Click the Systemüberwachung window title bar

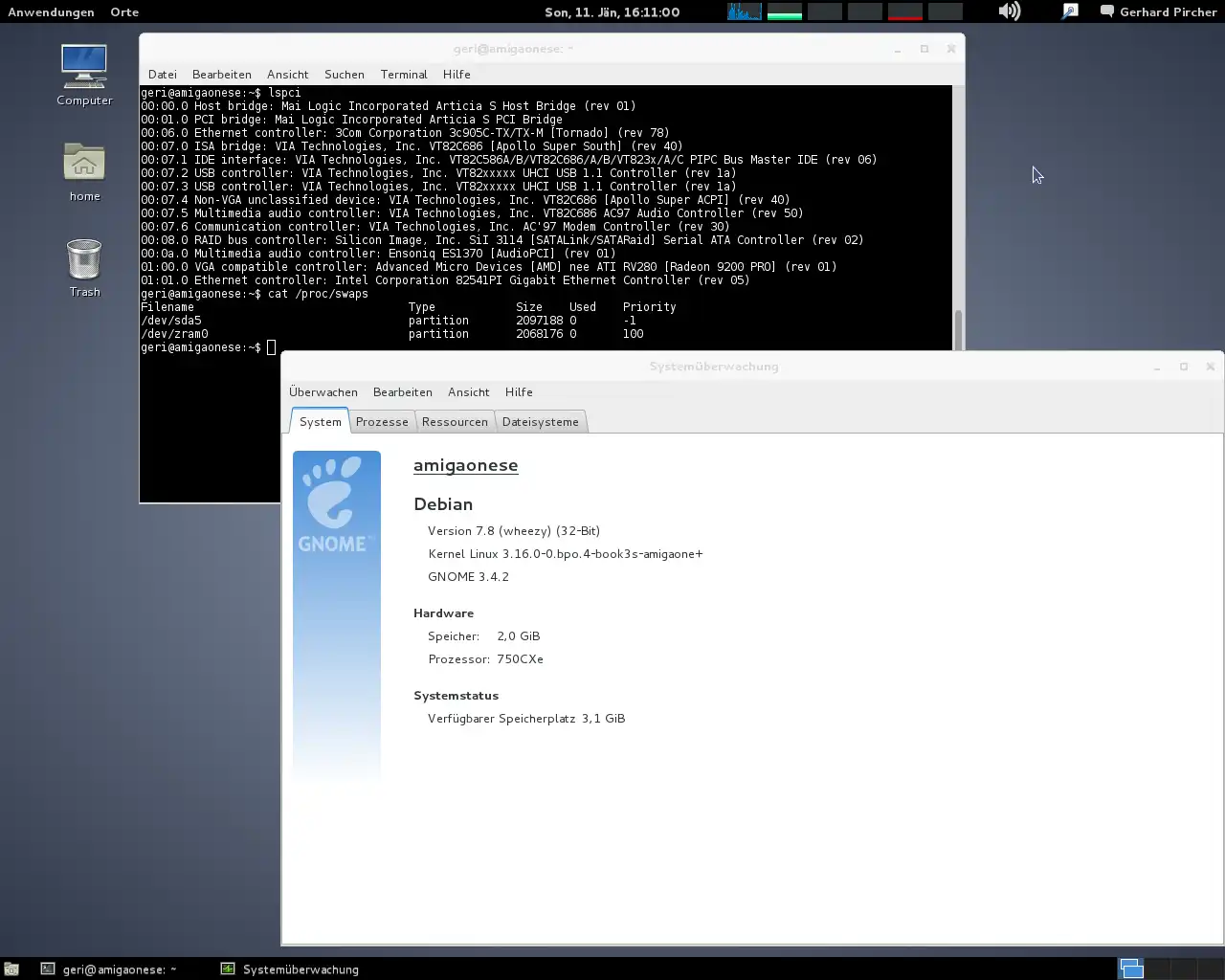pyautogui.click(x=714, y=366)
